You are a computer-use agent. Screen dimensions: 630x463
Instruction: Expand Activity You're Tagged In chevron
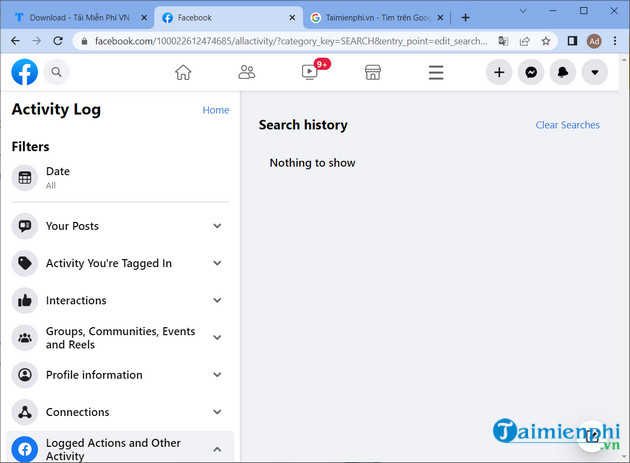217,263
